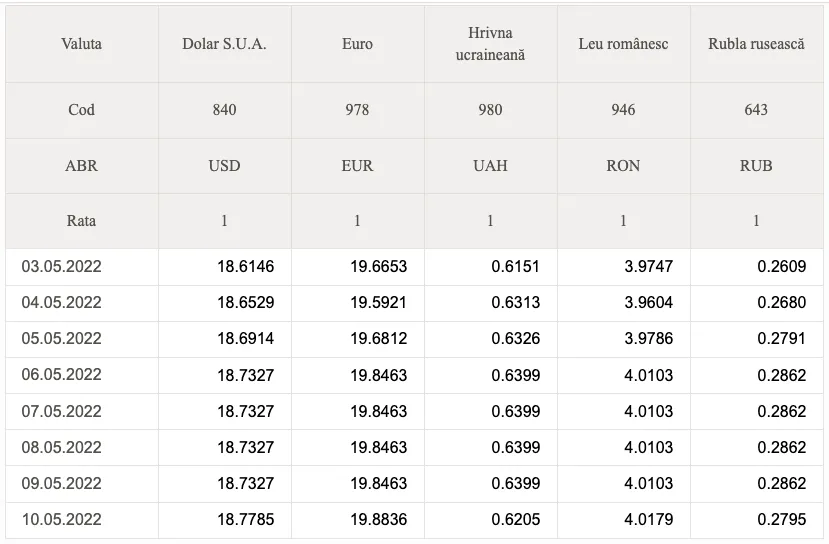Click the Valuta header cell
Screen dimensions: 829x544
[81, 44]
